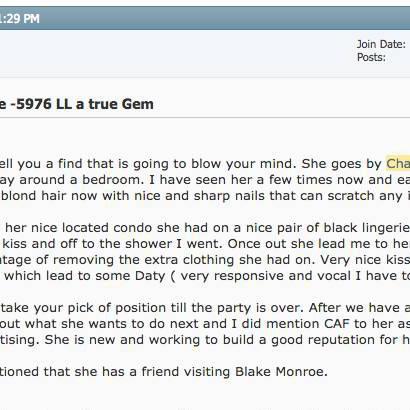Select the 'Join Date:' label
Image resolution: width=410 pixels, height=410 pixels.
(x=381, y=44)
